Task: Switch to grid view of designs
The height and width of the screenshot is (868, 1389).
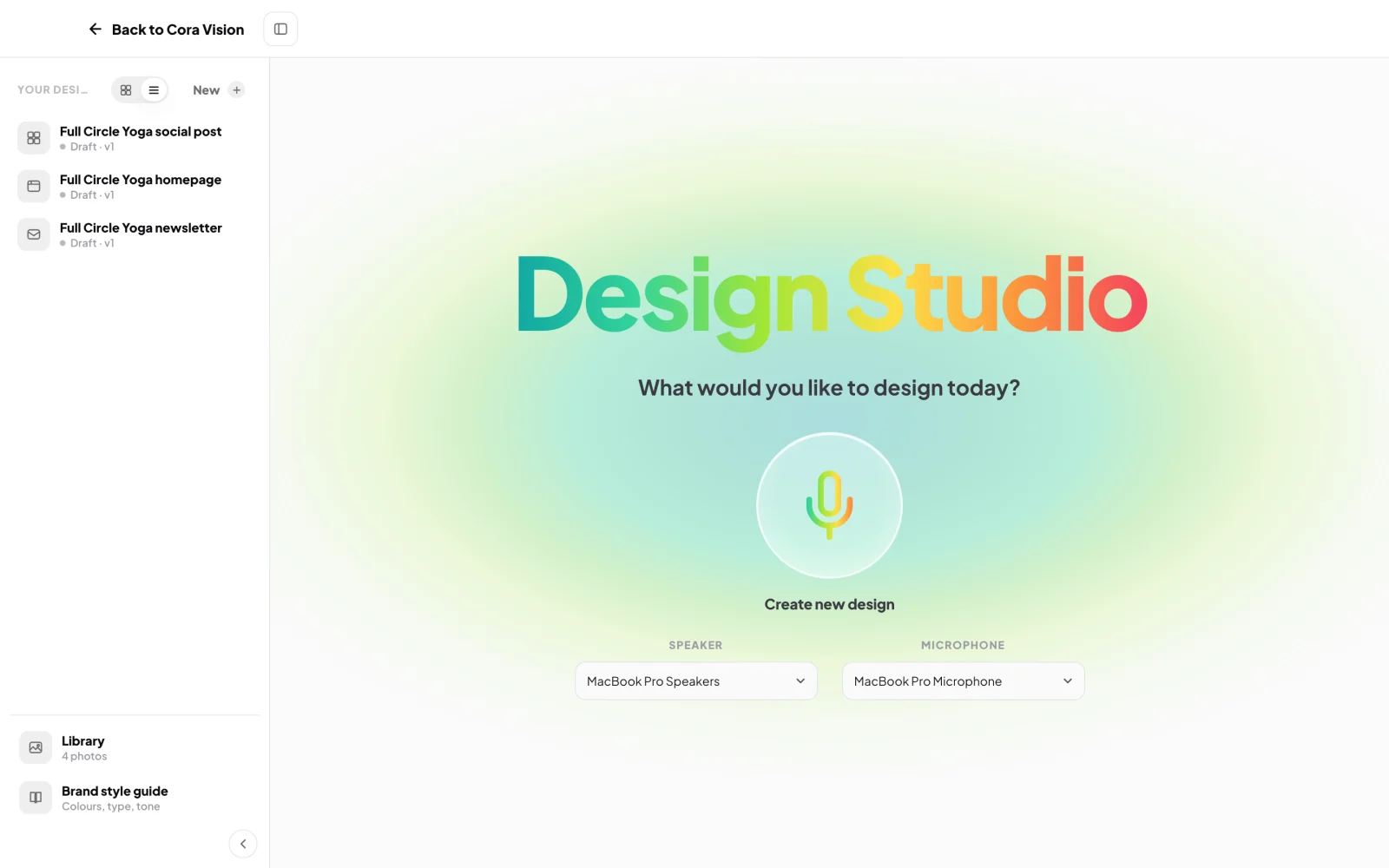Action: pyautogui.click(x=126, y=90)
